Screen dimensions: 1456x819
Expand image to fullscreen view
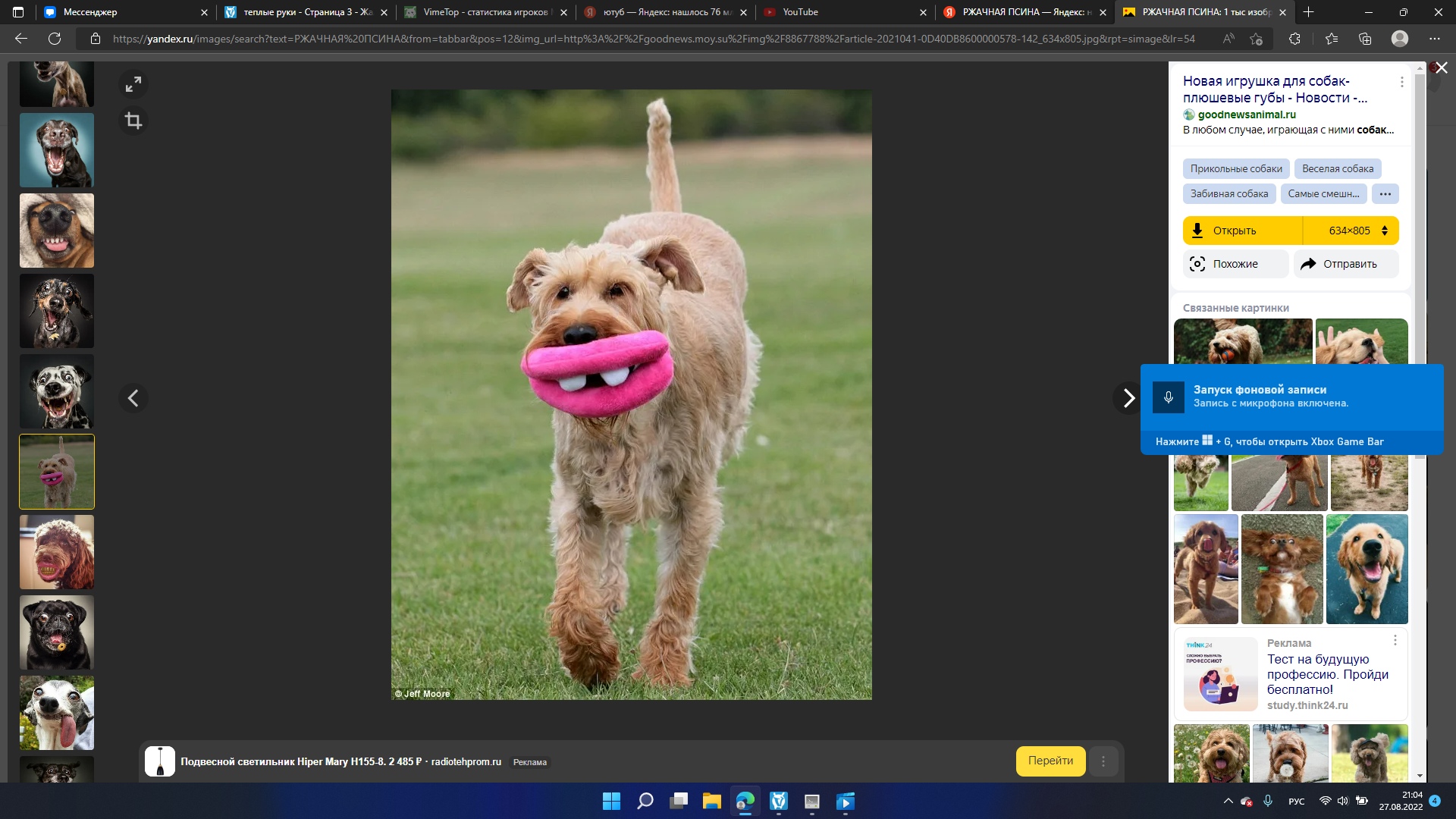pyautogui.click(x=133, y=85)
